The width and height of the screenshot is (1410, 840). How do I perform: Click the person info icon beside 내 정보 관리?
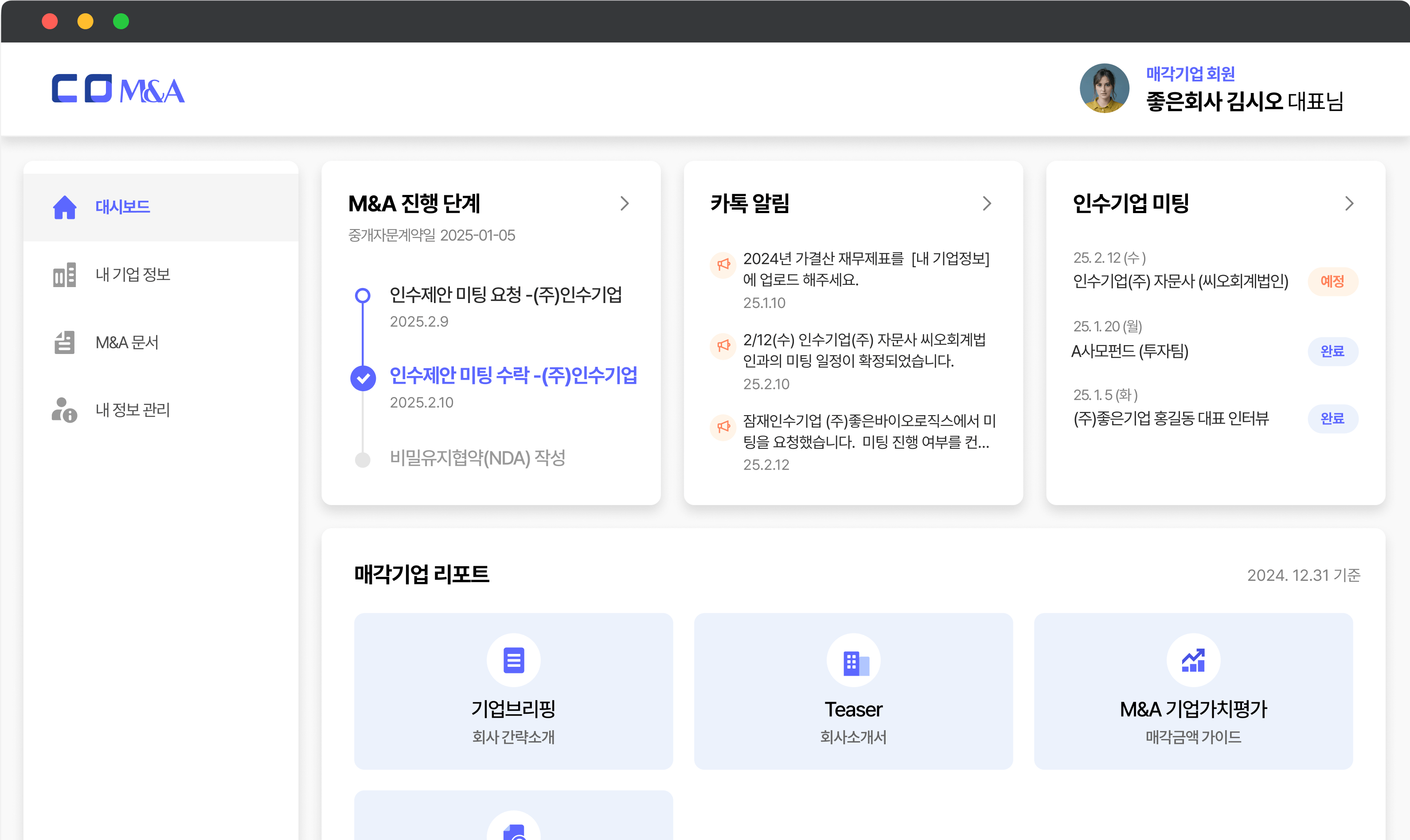point(65,410)
